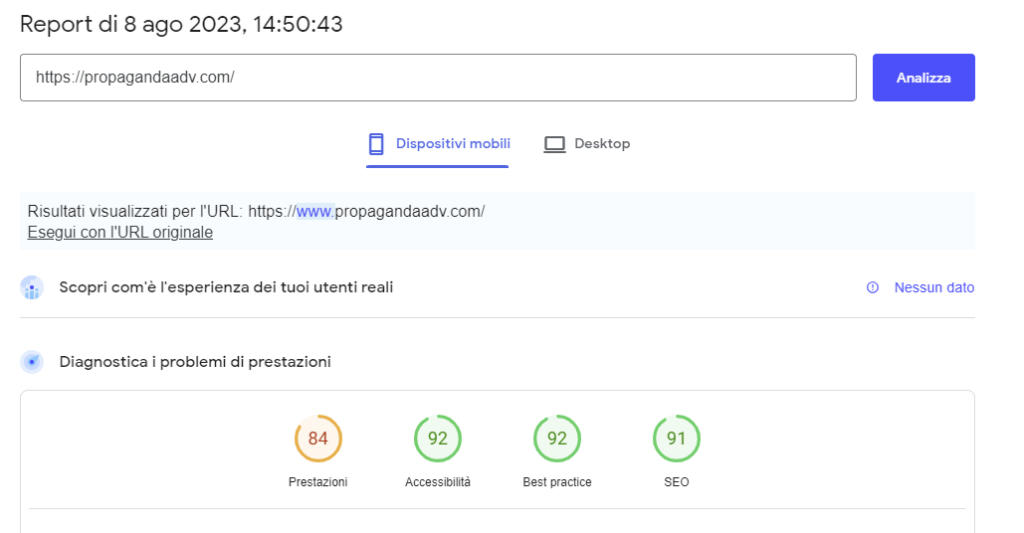The width and height of the screenshot is (1024, 533).
Task: Click the heading Report di 8 ago 2023
Action: coord(182,24)
